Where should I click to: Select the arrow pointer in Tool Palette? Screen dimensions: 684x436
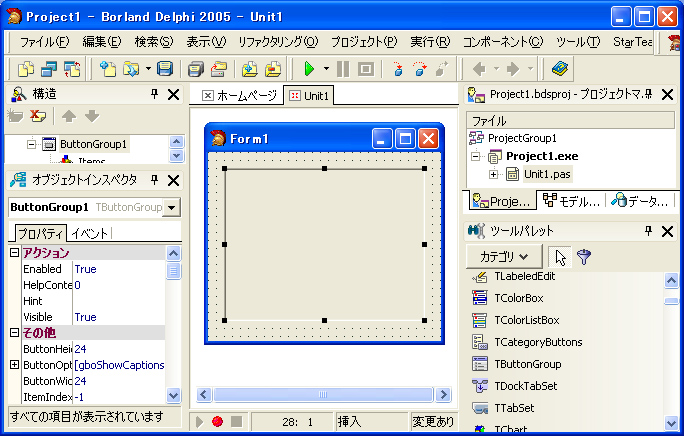coord(561,257)
